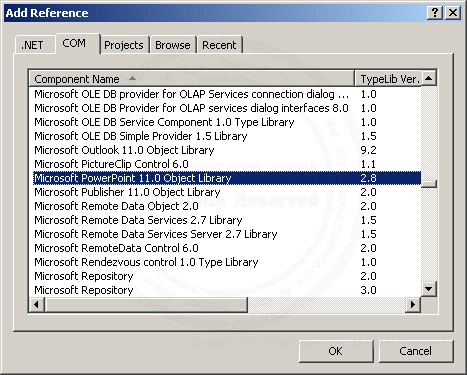Open the Recent tab
This screenshot has width=467, height=375.
pos(219,45)
